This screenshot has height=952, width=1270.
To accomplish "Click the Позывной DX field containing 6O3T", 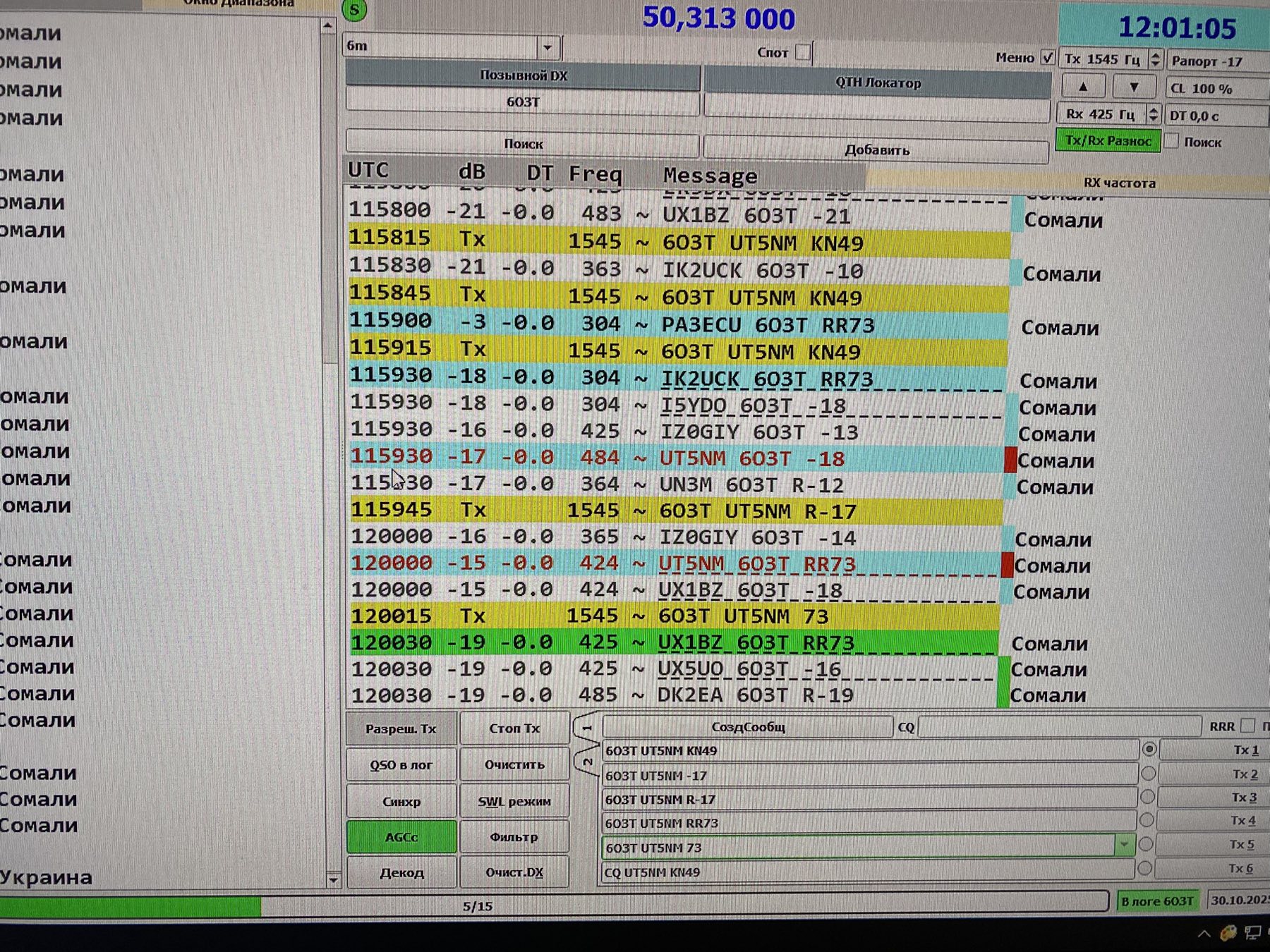I will pyautogui.click(x=522, y=102).
